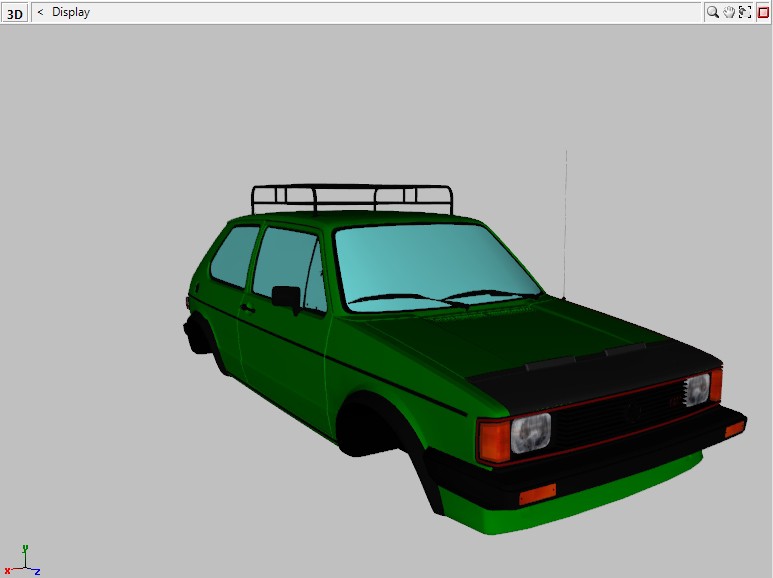773x578 pixels.
Task: Pick the black hood bra cover
Action: coord(590,370)
